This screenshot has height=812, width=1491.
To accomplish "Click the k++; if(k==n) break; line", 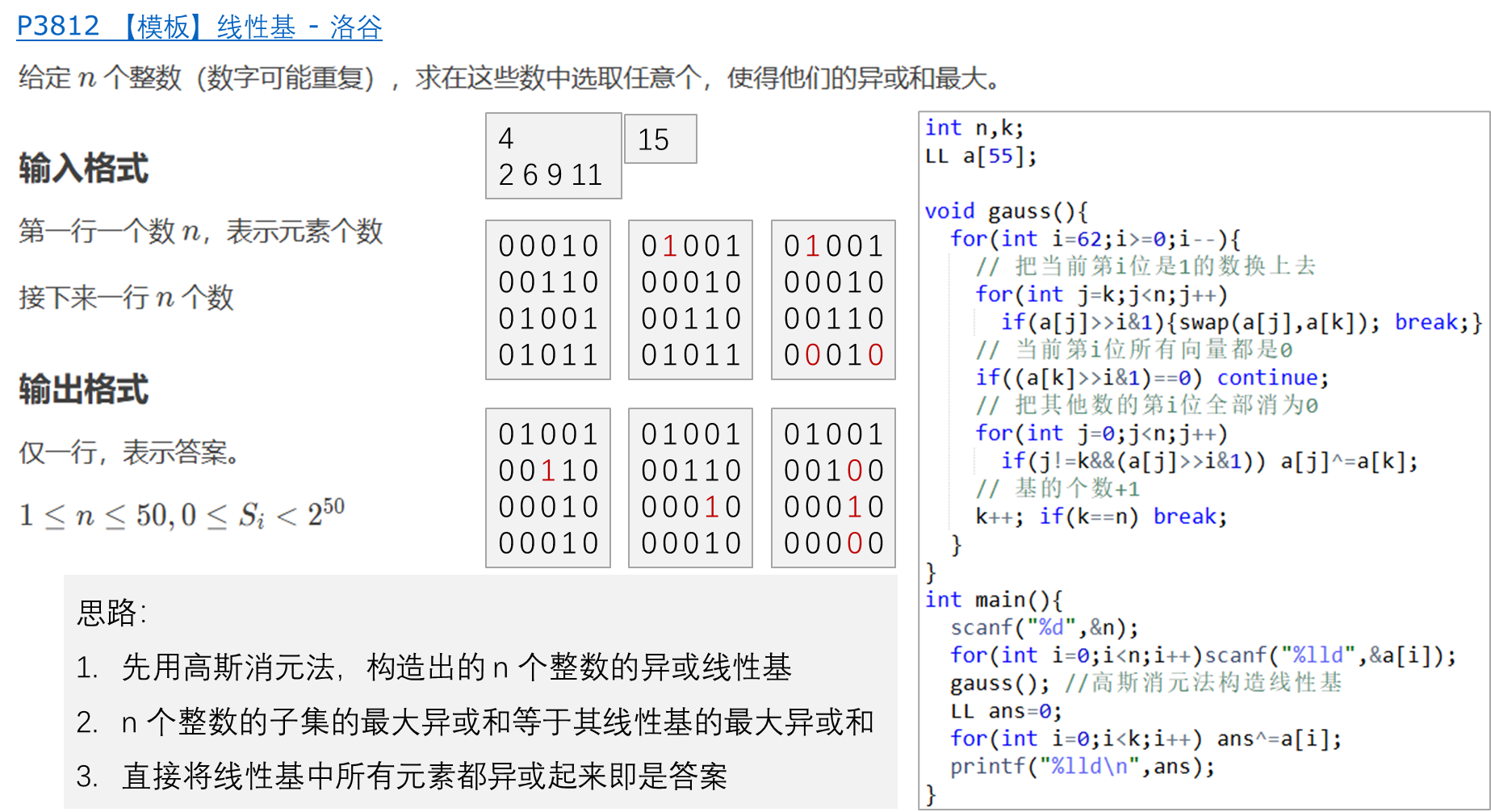I will 1101,516.
